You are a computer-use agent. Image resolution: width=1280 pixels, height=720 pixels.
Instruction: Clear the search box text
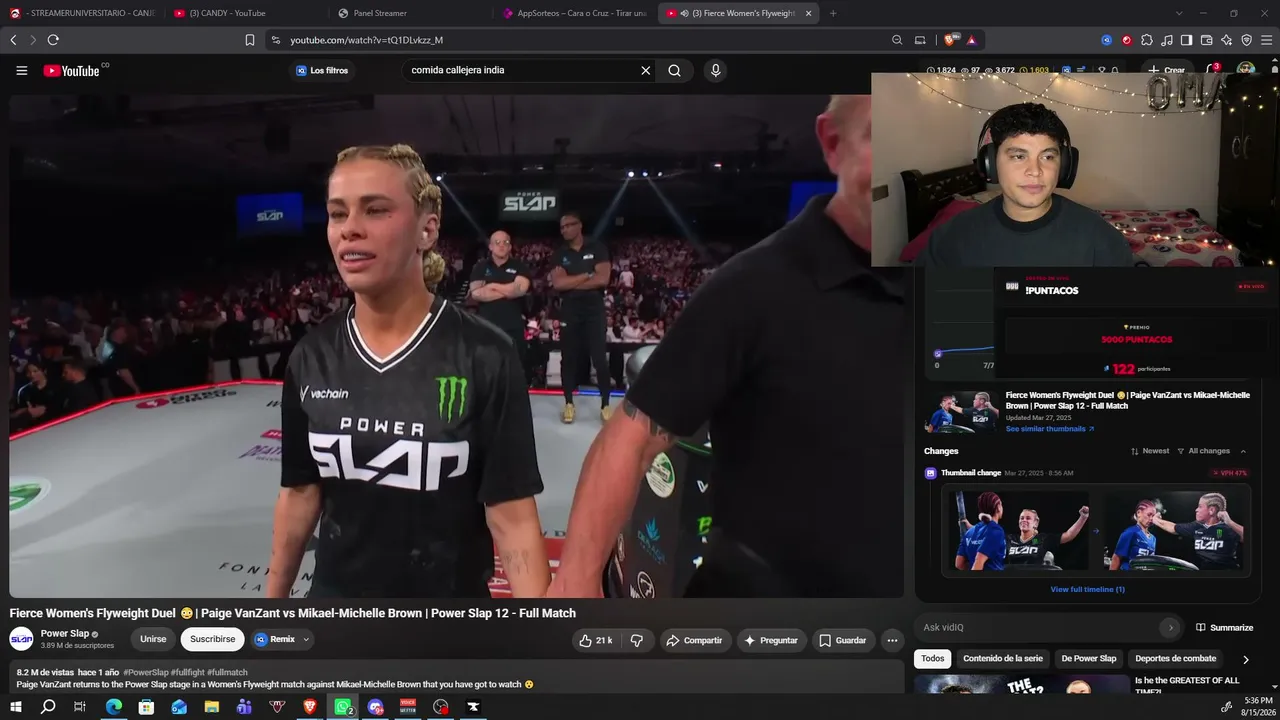pyautogui.click(x=645, y=71)
